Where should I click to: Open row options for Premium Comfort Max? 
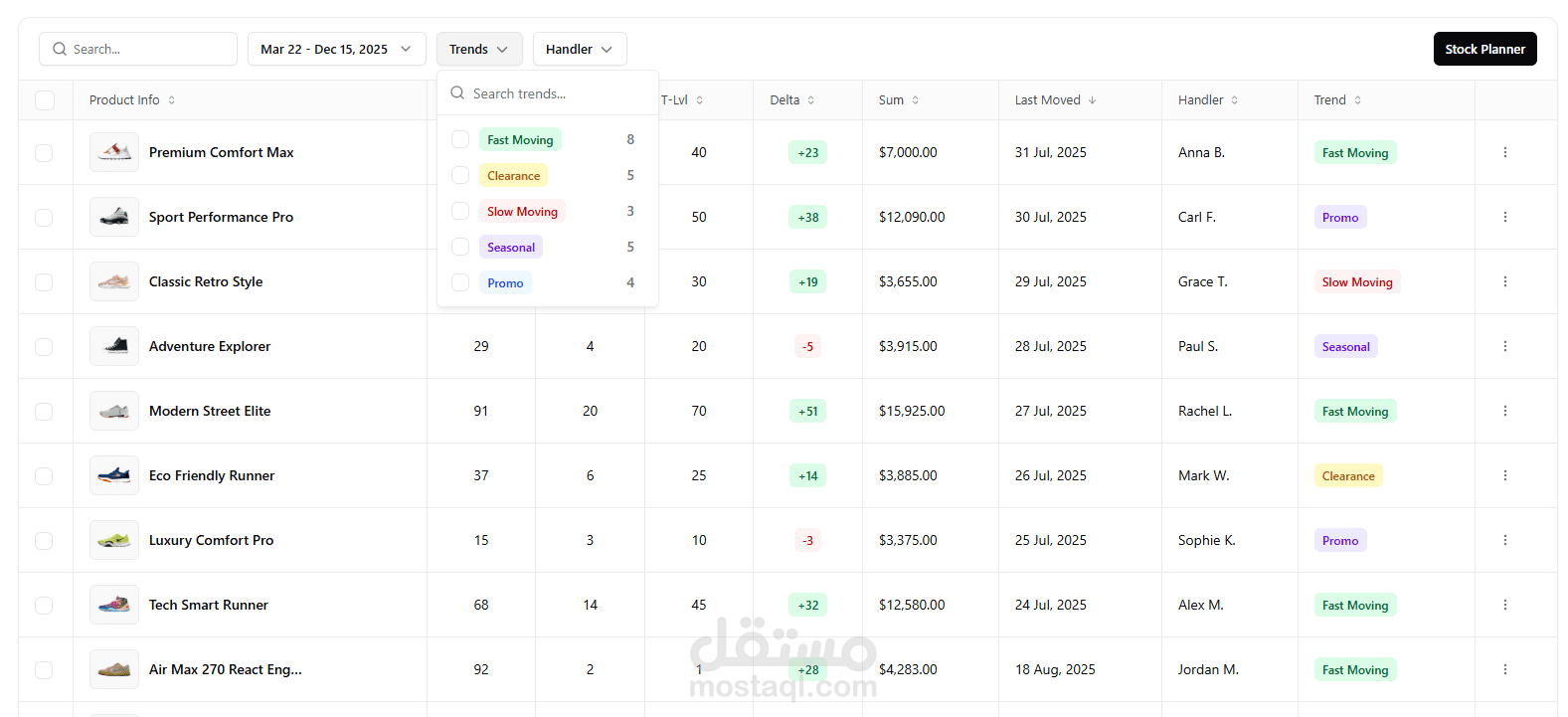pyautogui.click(x=1504, y=152)
